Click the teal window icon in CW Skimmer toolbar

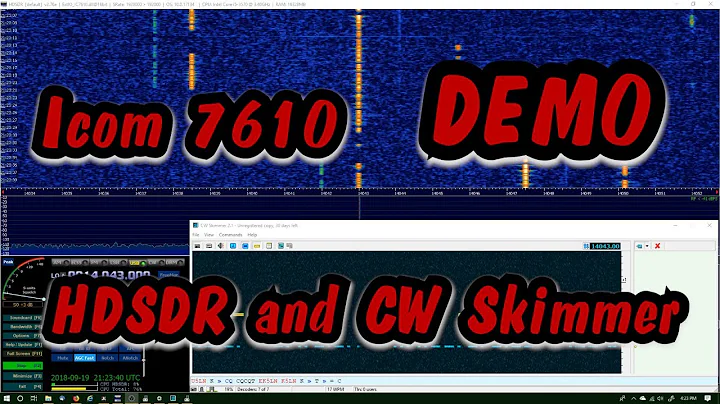281,246
